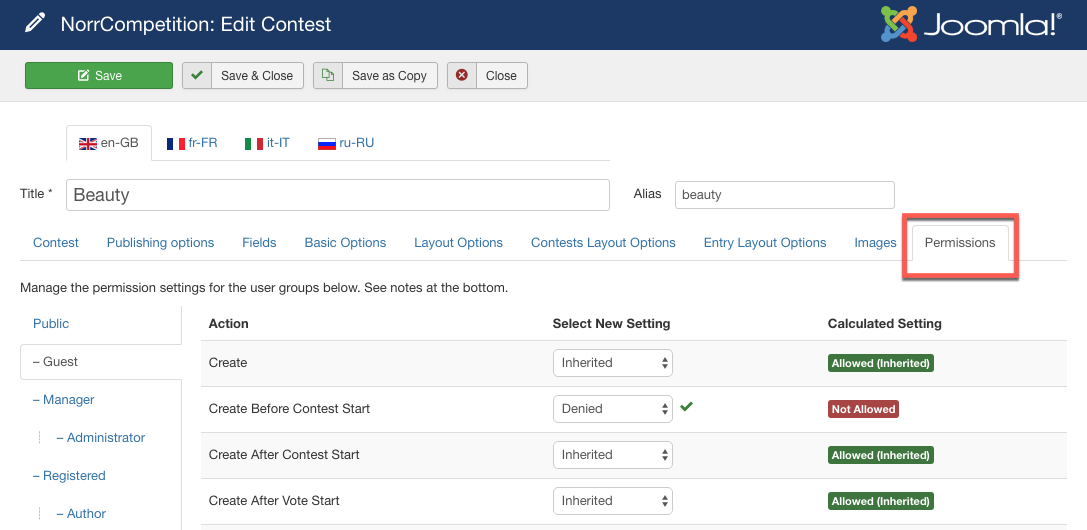The image size is (1087, 530).
Task: Click the red X Close icon
Action: point(461,76)
